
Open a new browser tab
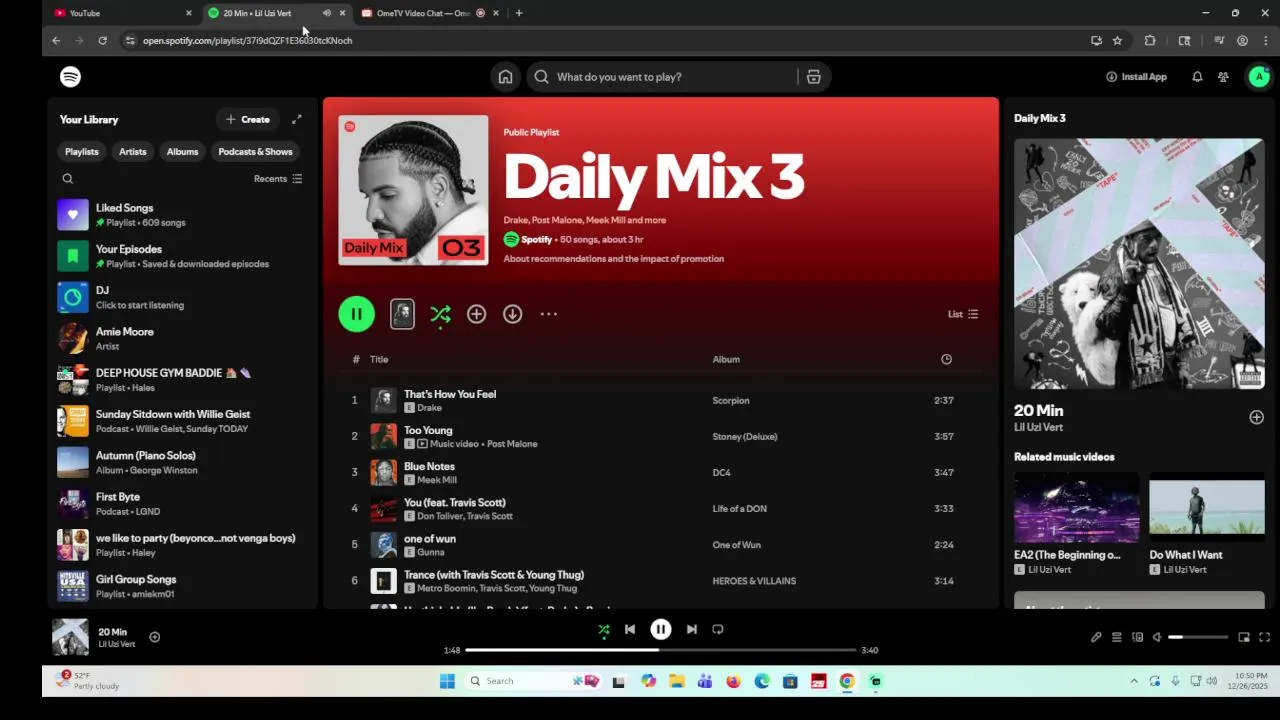pos(518,13)
